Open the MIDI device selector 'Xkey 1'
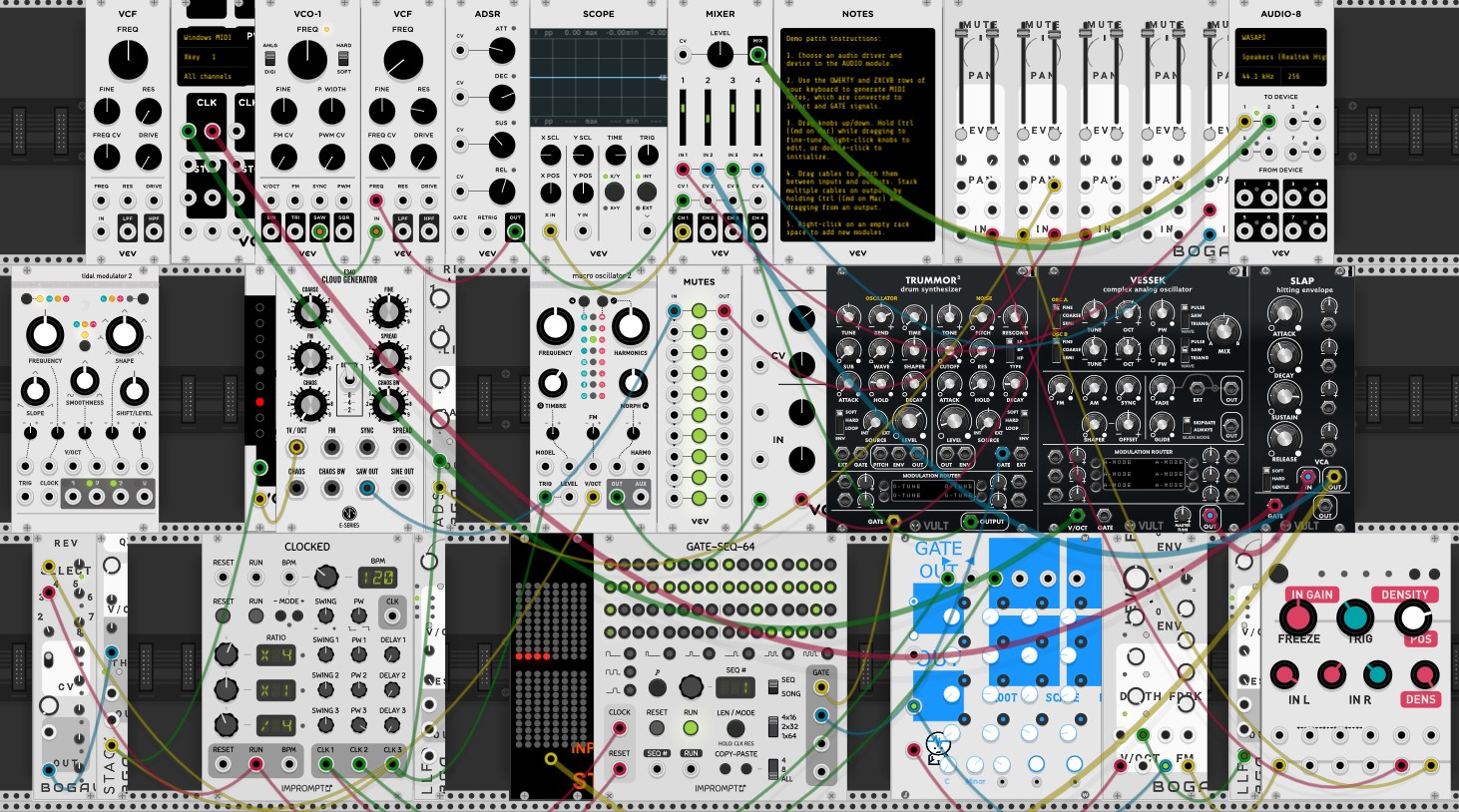Screen dimensions: 1459x812 216,57
